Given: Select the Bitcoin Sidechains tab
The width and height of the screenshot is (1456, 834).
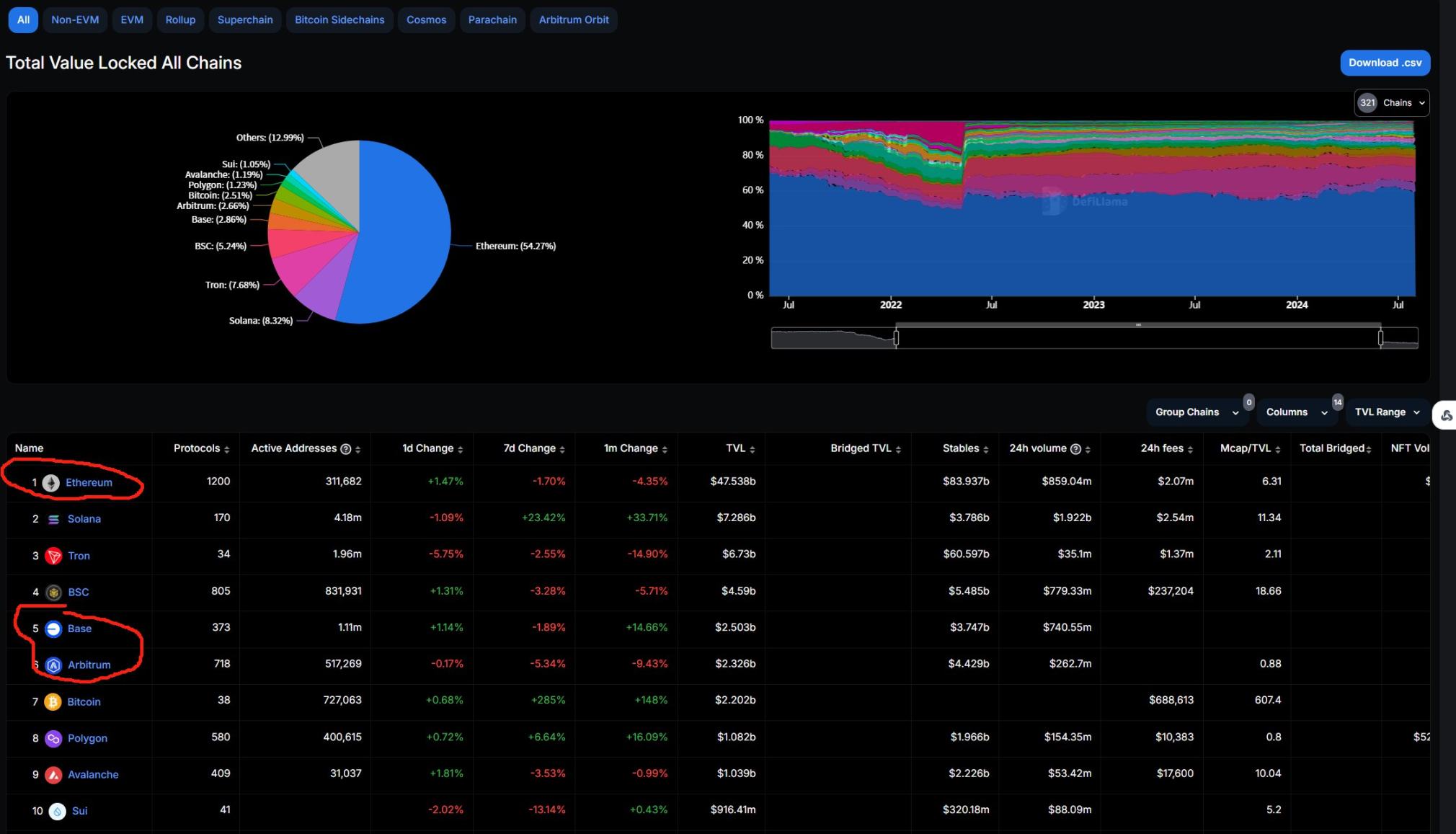Looking at the screenshot, I should (x=339, y=19).
